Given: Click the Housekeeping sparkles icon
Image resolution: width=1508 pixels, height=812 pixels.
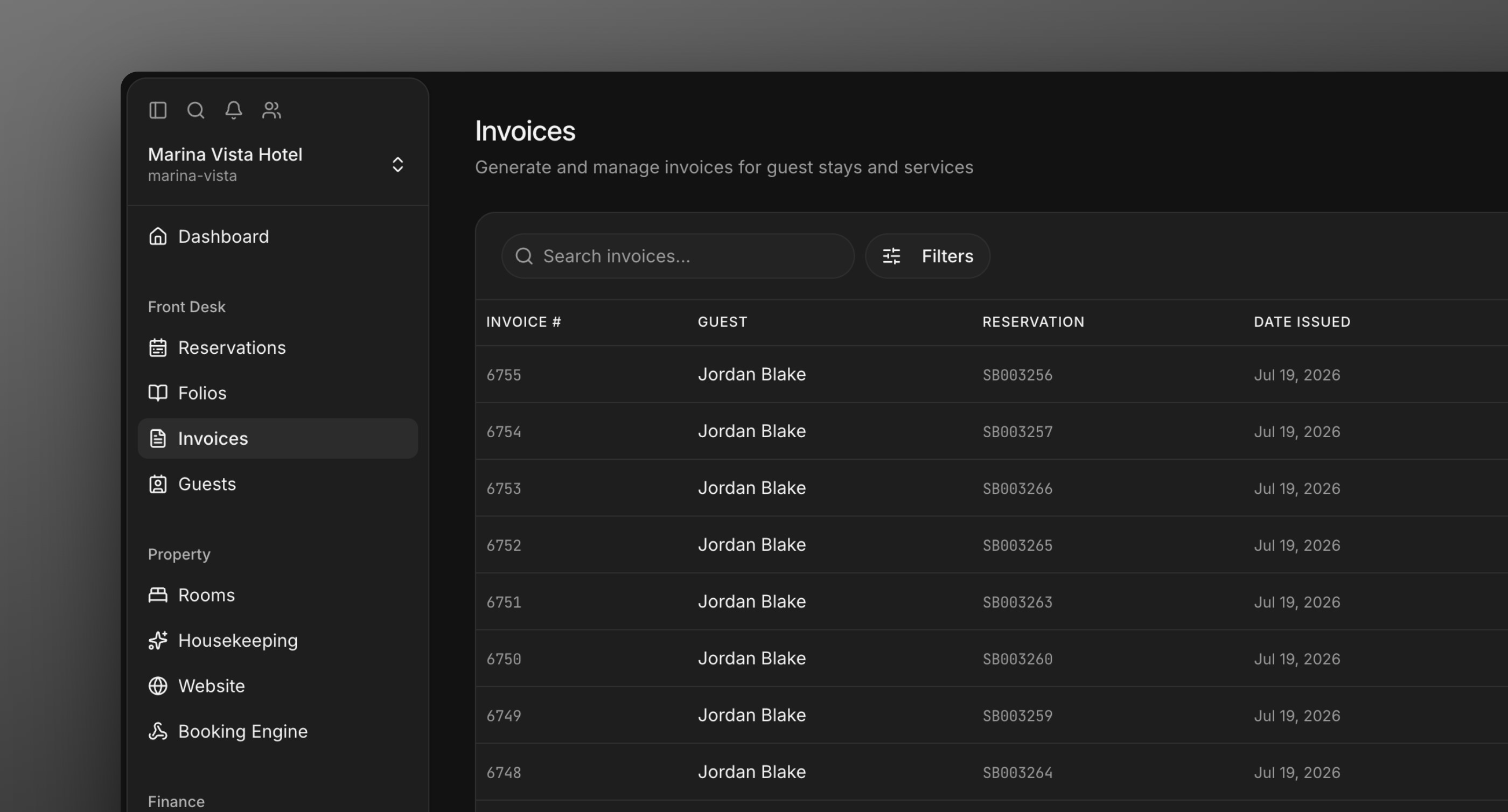Looking at the screenshot, I should 157,640.
